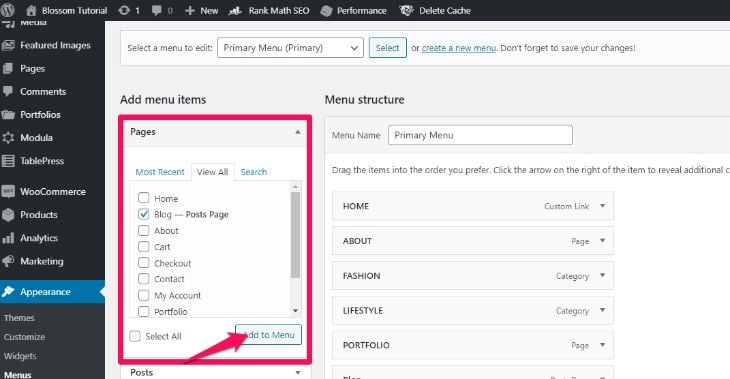Image resolution: width=730 pixels, height=379 pixels.
Task: Switch to the View All tab
Action: click(212, 172)
